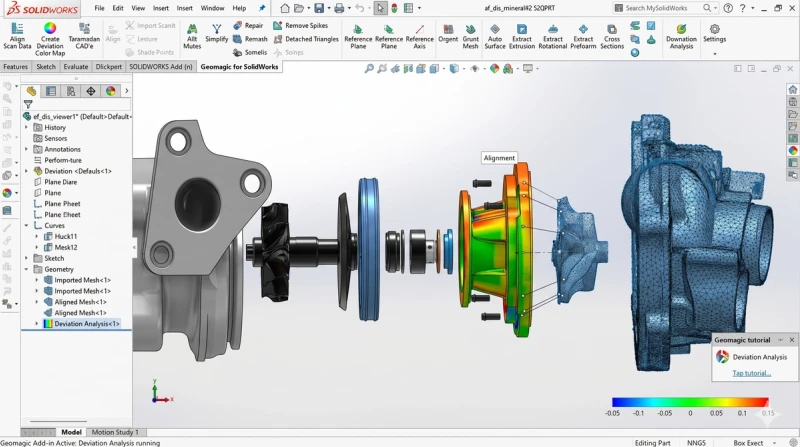The height and width of the screenshot is (447, 800).
Task: Click the Align Scan Data tool
Action: coord(17,36)
